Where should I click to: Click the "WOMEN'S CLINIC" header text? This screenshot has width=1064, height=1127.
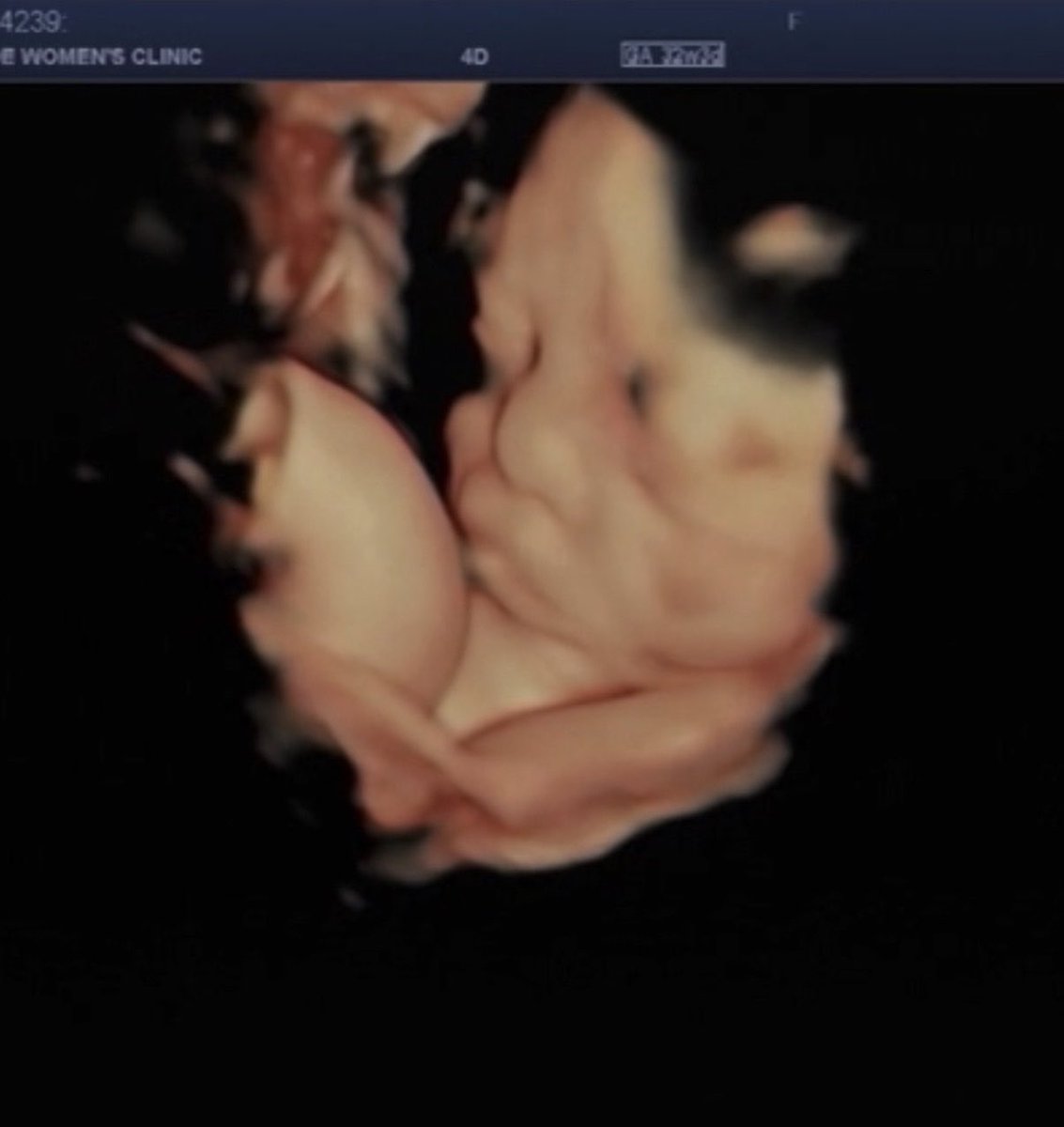click(111, 56)
